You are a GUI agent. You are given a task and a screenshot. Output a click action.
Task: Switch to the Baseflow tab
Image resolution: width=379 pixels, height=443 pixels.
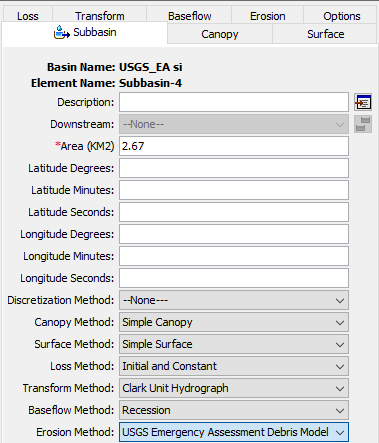pyautogui.click(x=189, y=16)
